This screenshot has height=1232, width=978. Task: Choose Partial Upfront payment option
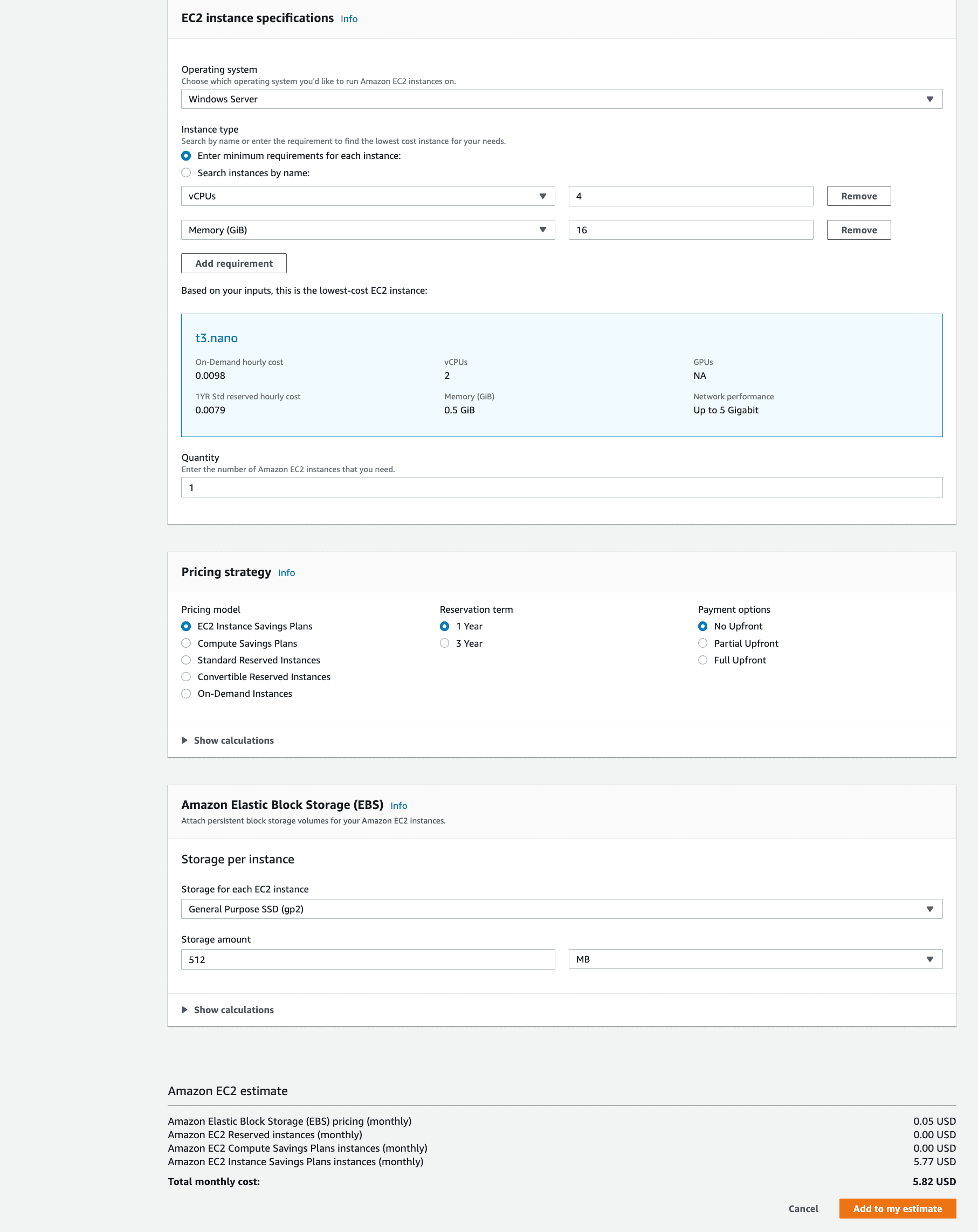pyautogui.click(x=702, y=643)
